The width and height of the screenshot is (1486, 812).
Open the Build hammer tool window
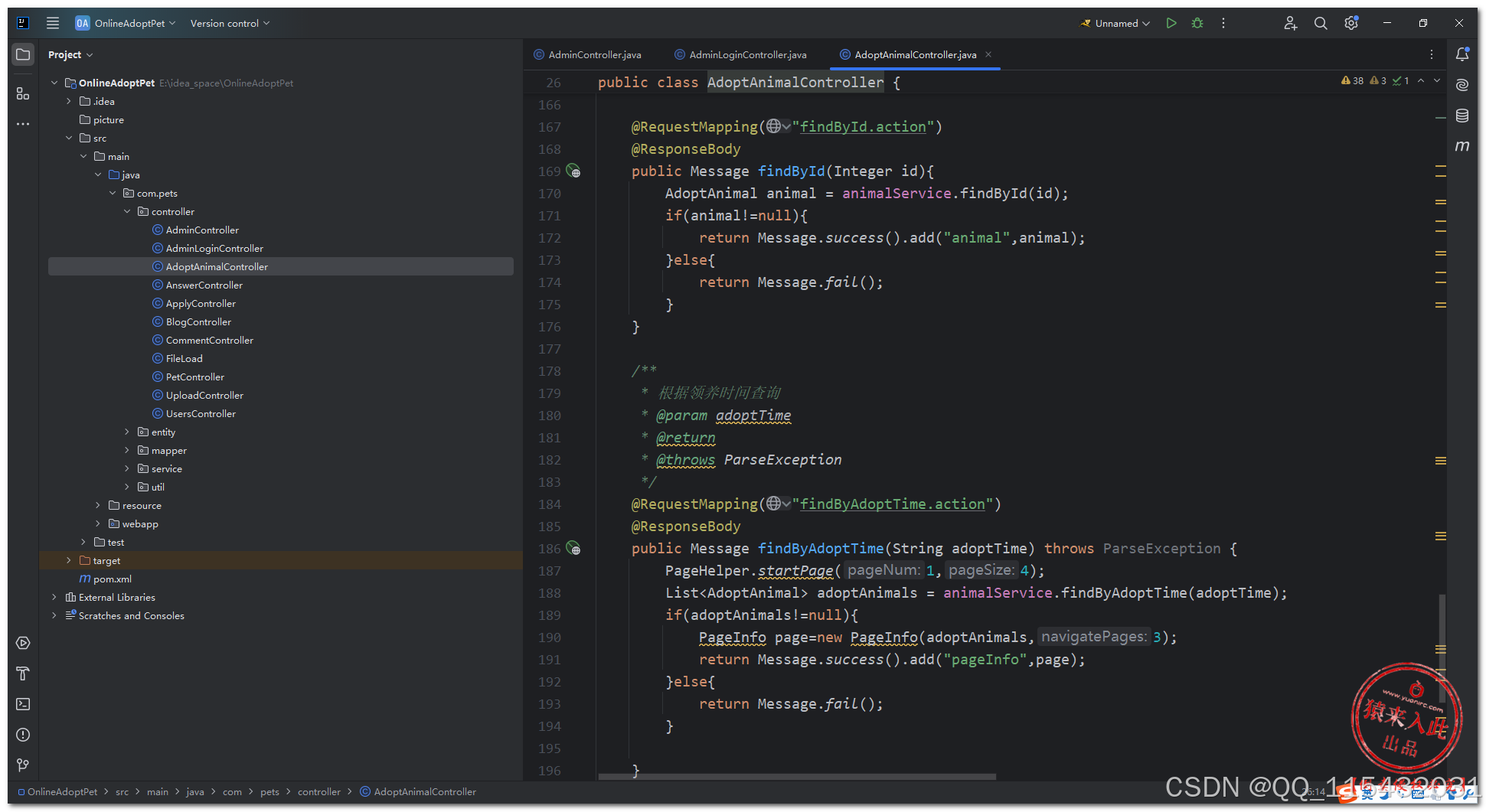(23, 673)
